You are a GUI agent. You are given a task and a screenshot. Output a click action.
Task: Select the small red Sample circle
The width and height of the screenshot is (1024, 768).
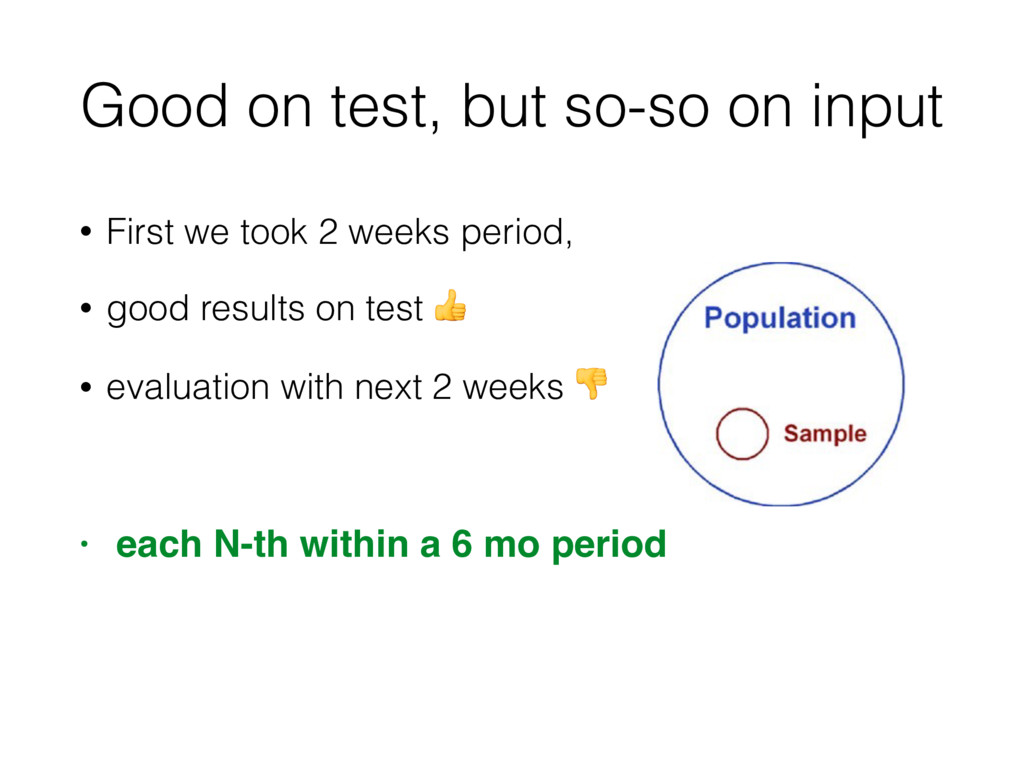742,434
